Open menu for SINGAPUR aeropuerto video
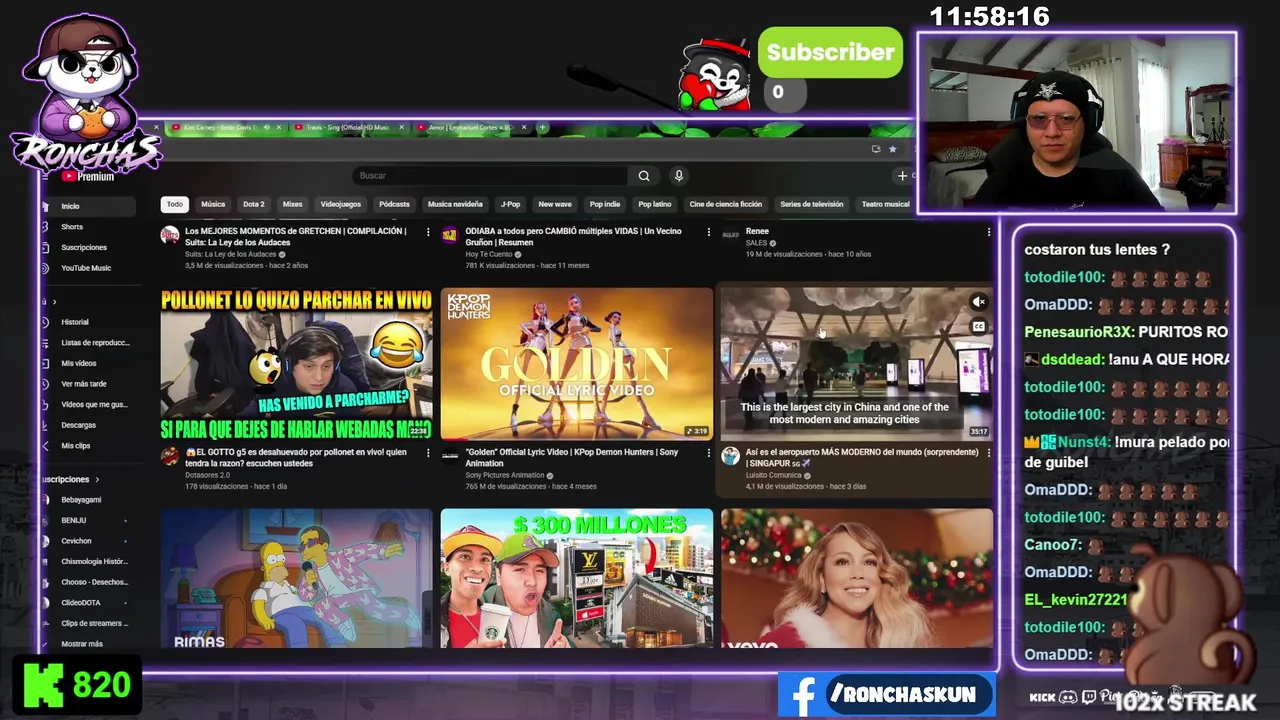The width and height of the screenshot is (1280, 720). tap(989, 453)
